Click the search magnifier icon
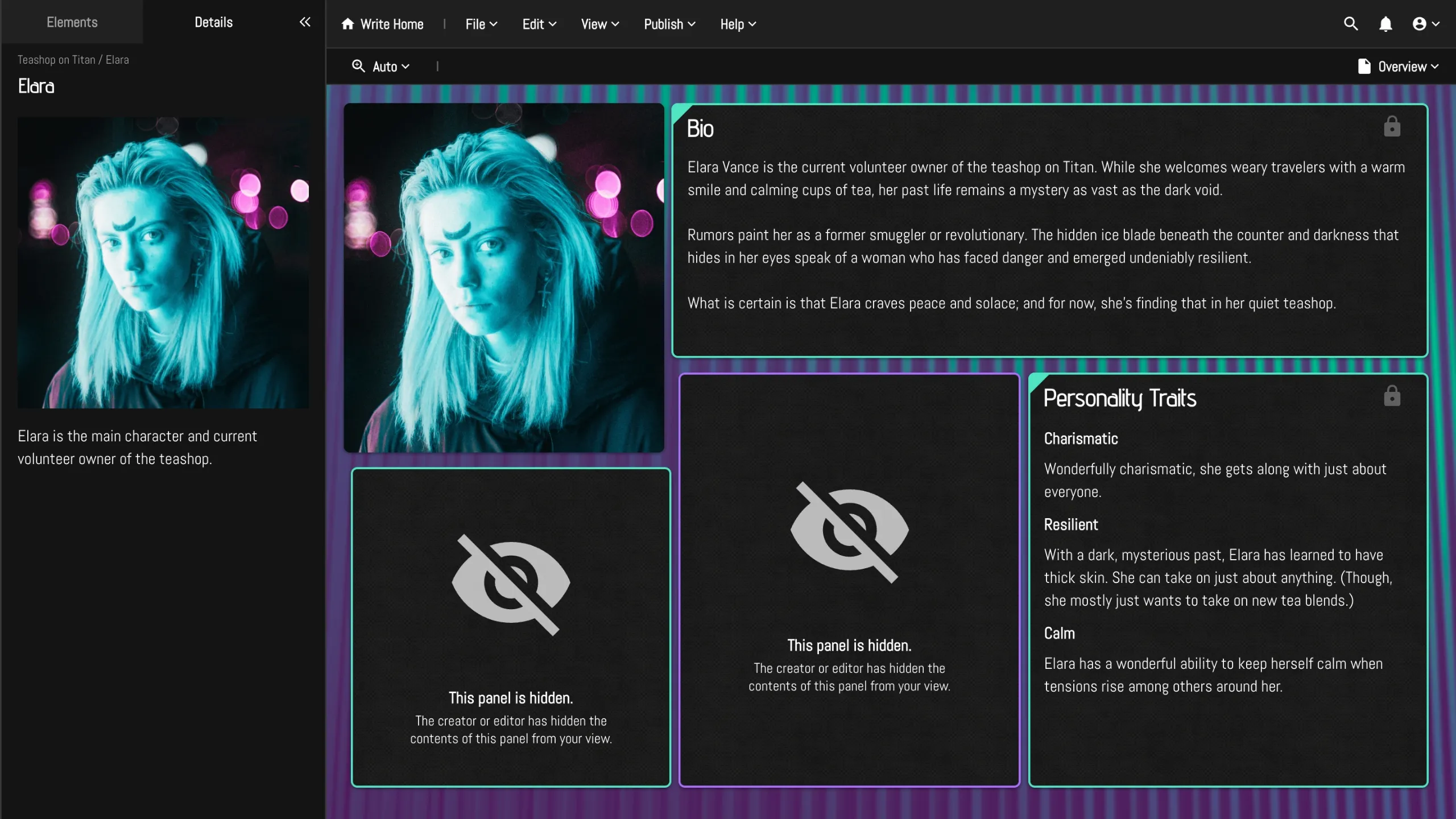The width and height of the screenshot is (1456, 819). pyautogui.click(x=1351, y=24)
